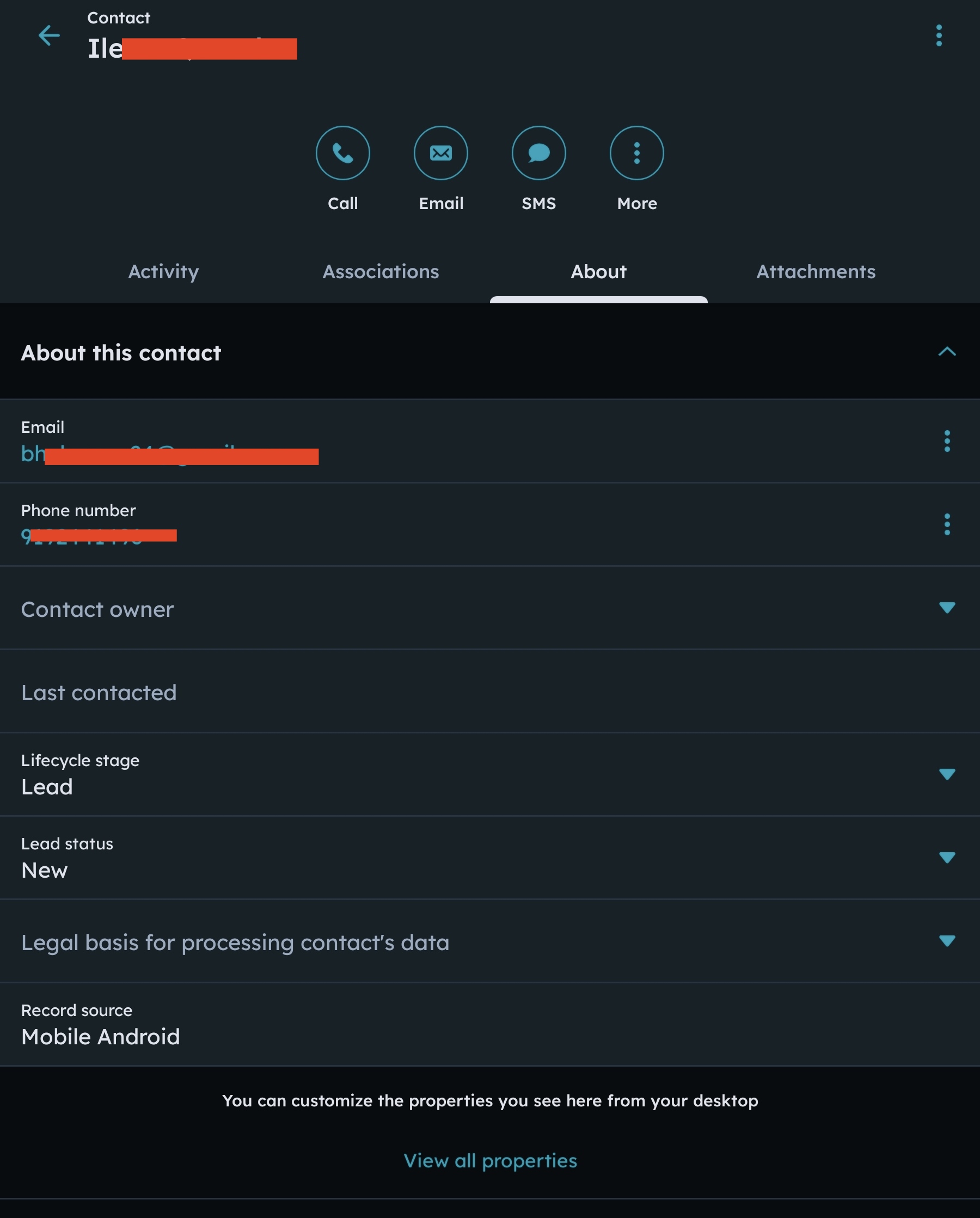Switch to the Associations tab
This screenshot has height=1218, width=980.
tap(381, 272)
